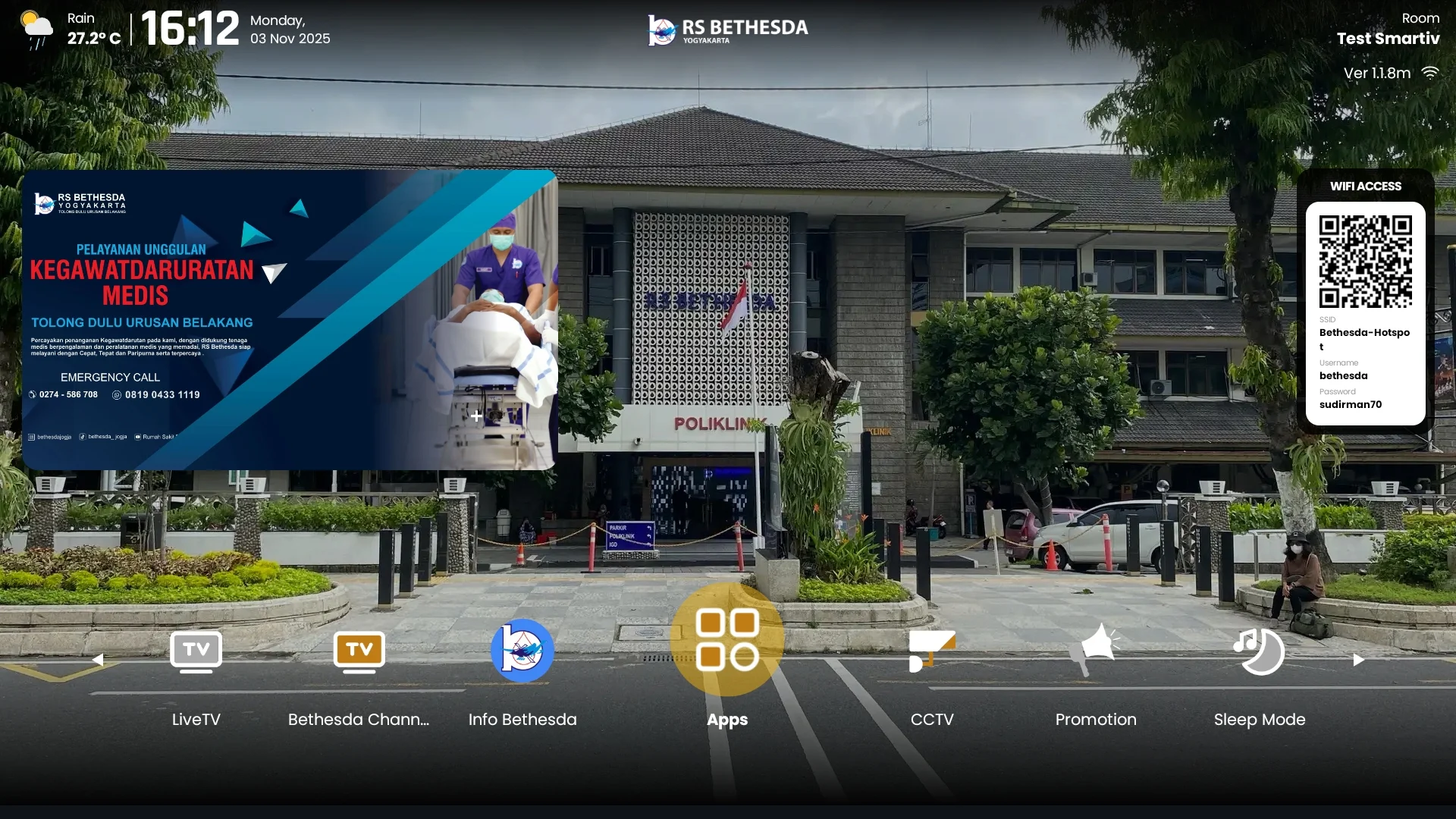Screen dimensions: 1456x819
Task: Open the CCTV camera icon
Action: point(931,651)
